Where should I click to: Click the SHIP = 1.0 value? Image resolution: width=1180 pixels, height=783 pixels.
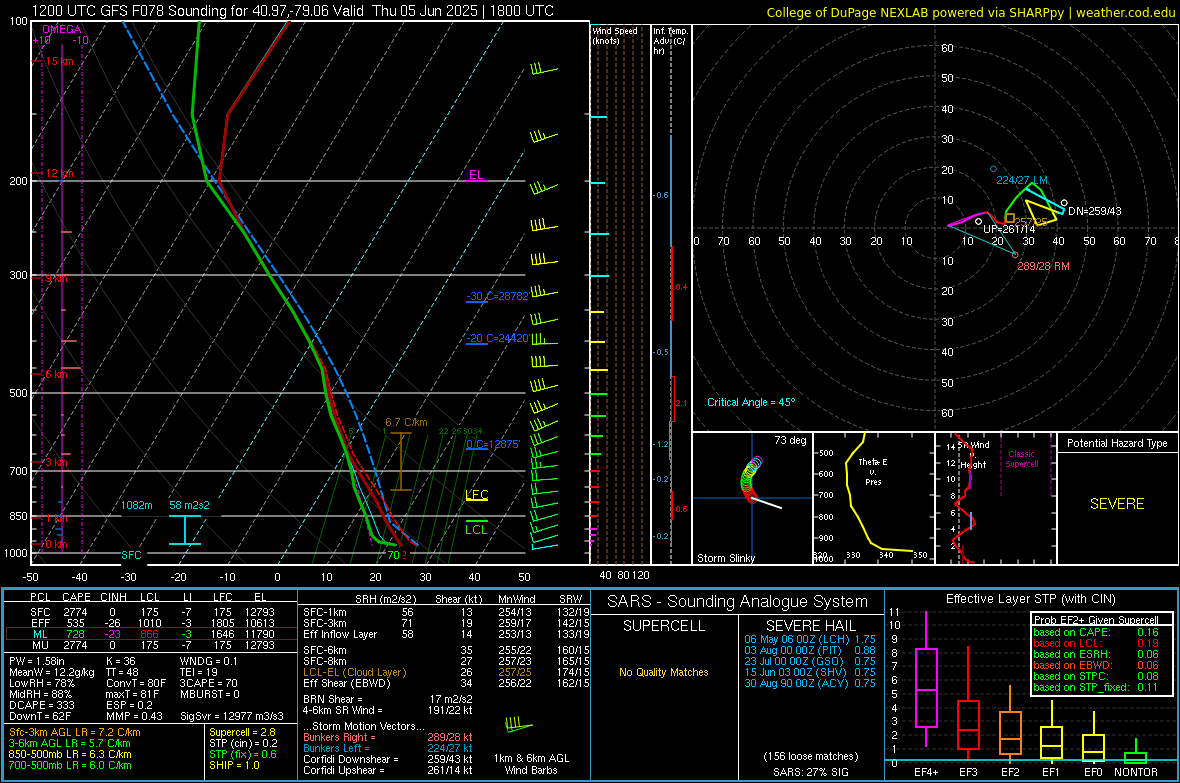point(234,765)
